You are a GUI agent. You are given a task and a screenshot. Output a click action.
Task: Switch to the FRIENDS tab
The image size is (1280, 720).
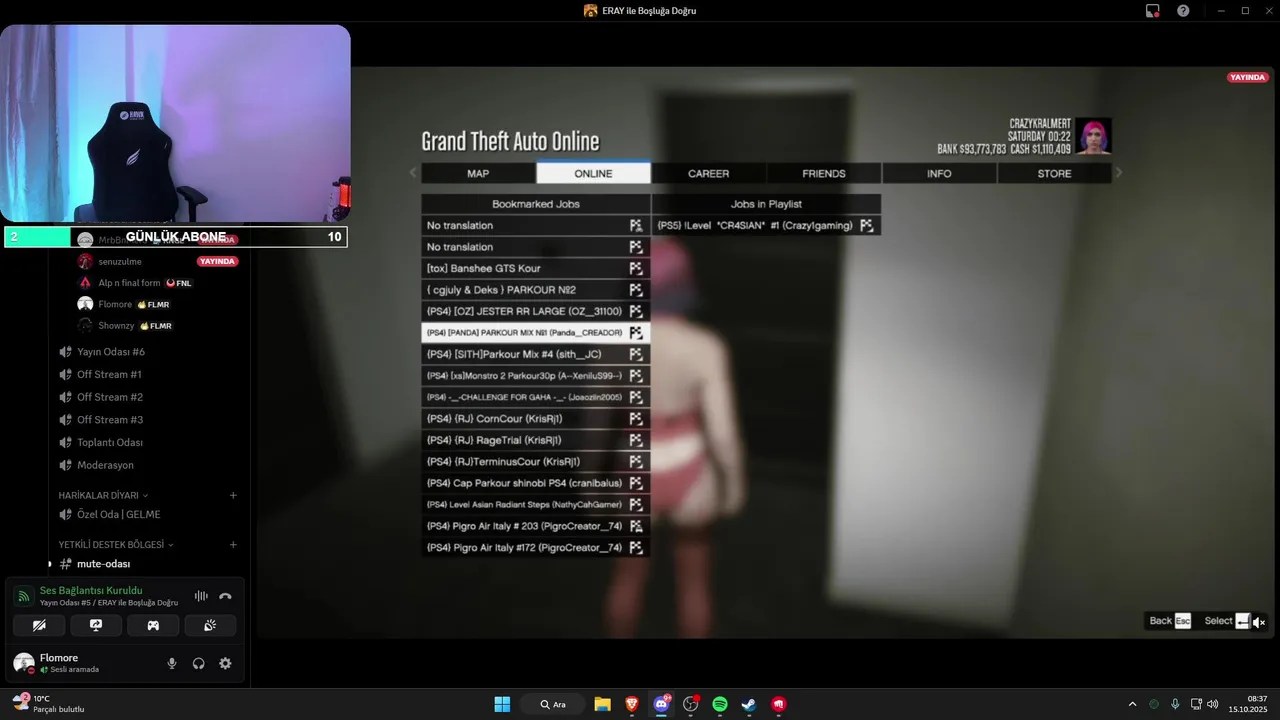[x=824, y=173]
